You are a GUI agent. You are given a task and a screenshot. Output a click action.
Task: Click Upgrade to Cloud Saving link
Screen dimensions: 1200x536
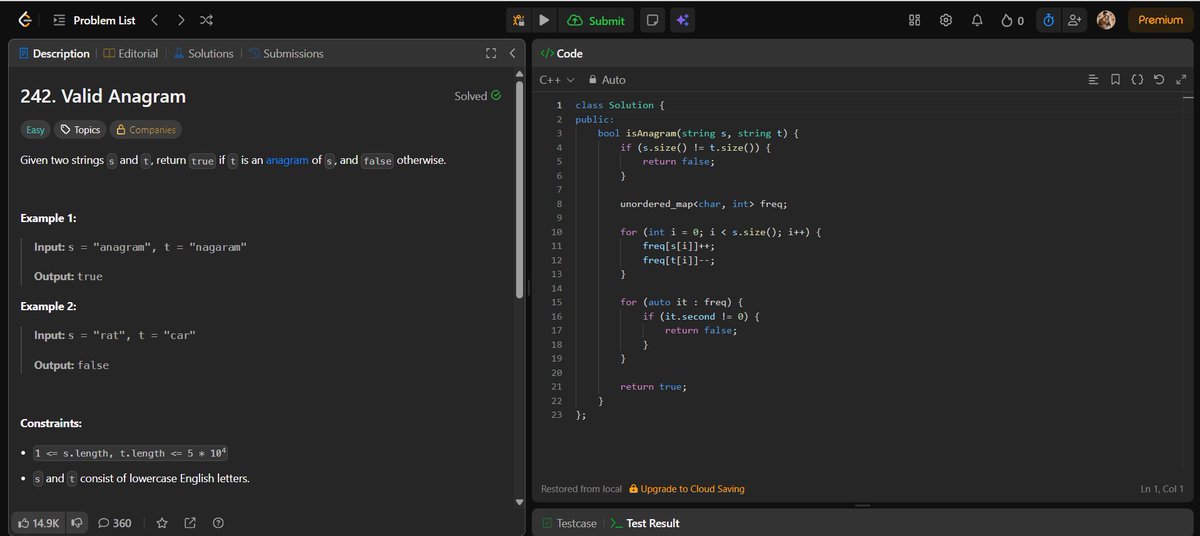pos(687,489)
